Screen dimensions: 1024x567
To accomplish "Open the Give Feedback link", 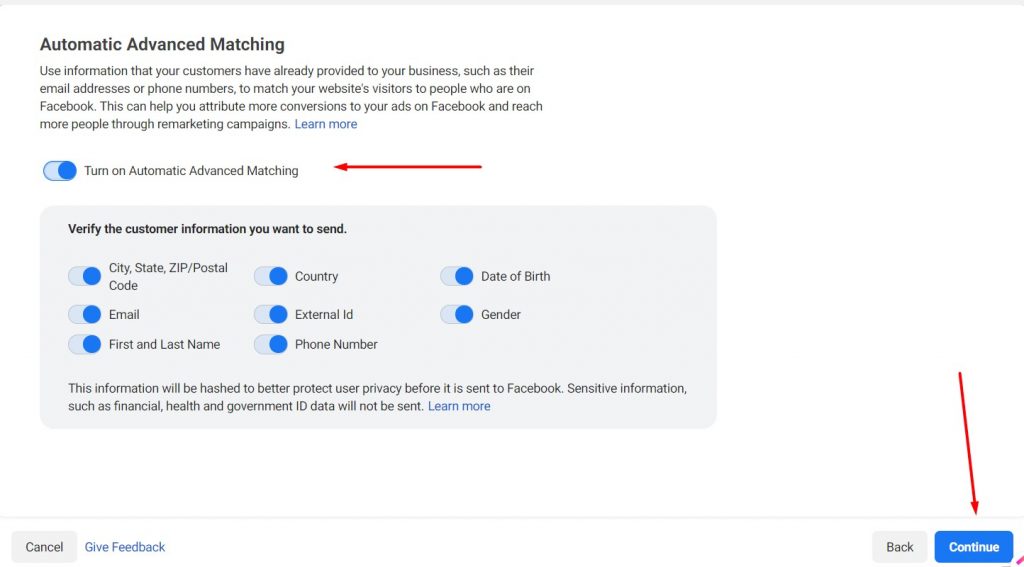I will click(x=125, y=547).
